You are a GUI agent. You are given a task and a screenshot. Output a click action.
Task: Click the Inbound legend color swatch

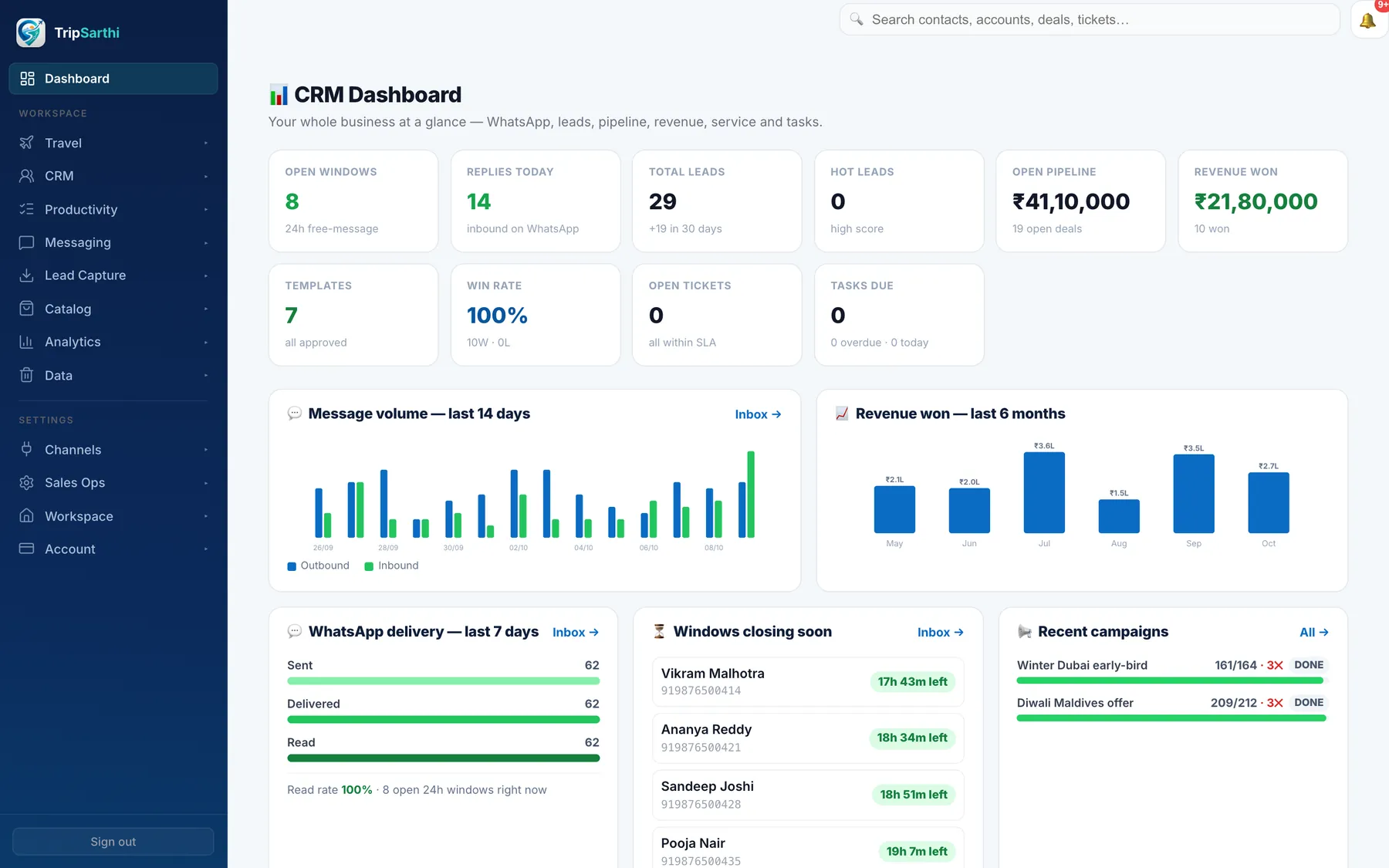369,566
